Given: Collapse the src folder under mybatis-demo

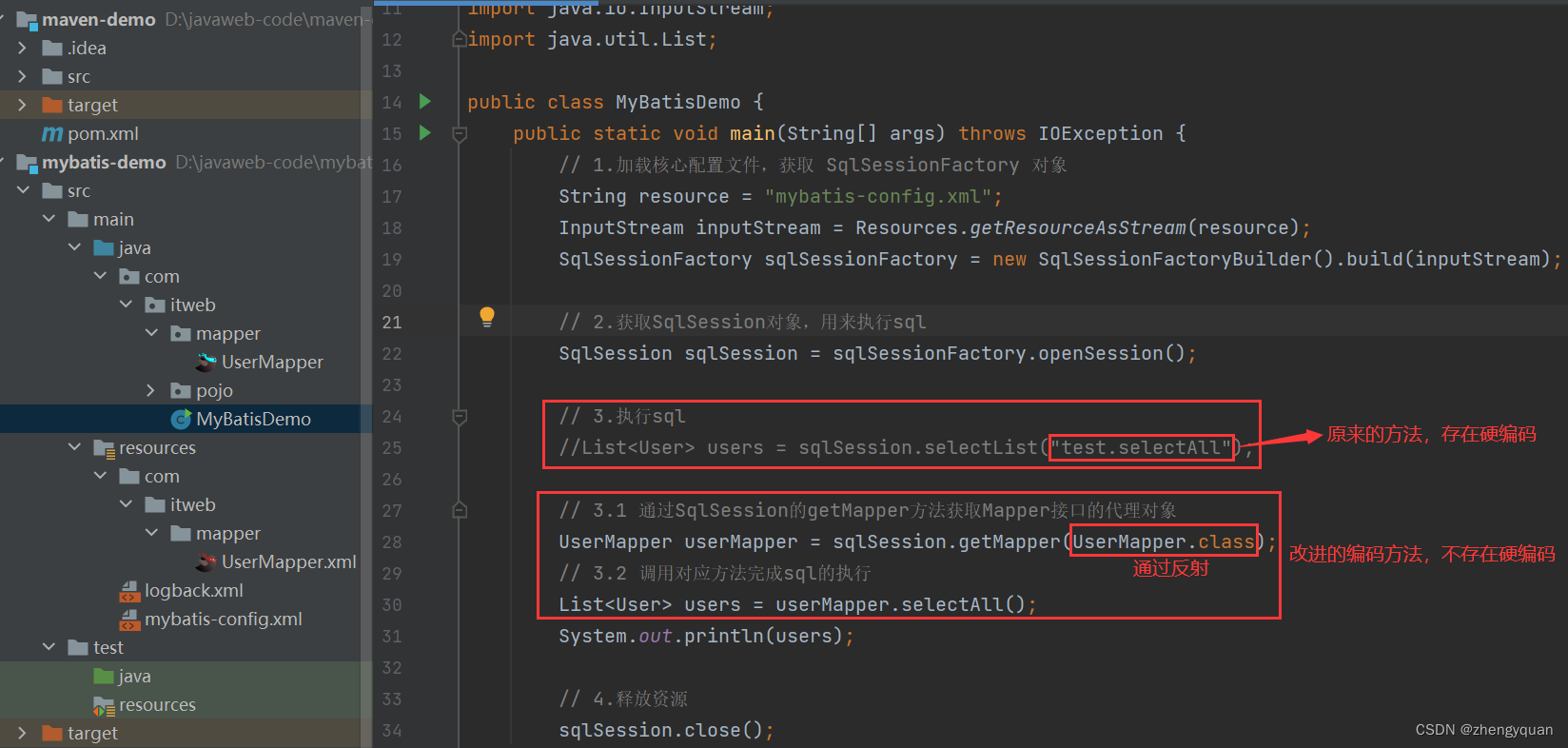Looking at the screenshot, I should [23, 190].
